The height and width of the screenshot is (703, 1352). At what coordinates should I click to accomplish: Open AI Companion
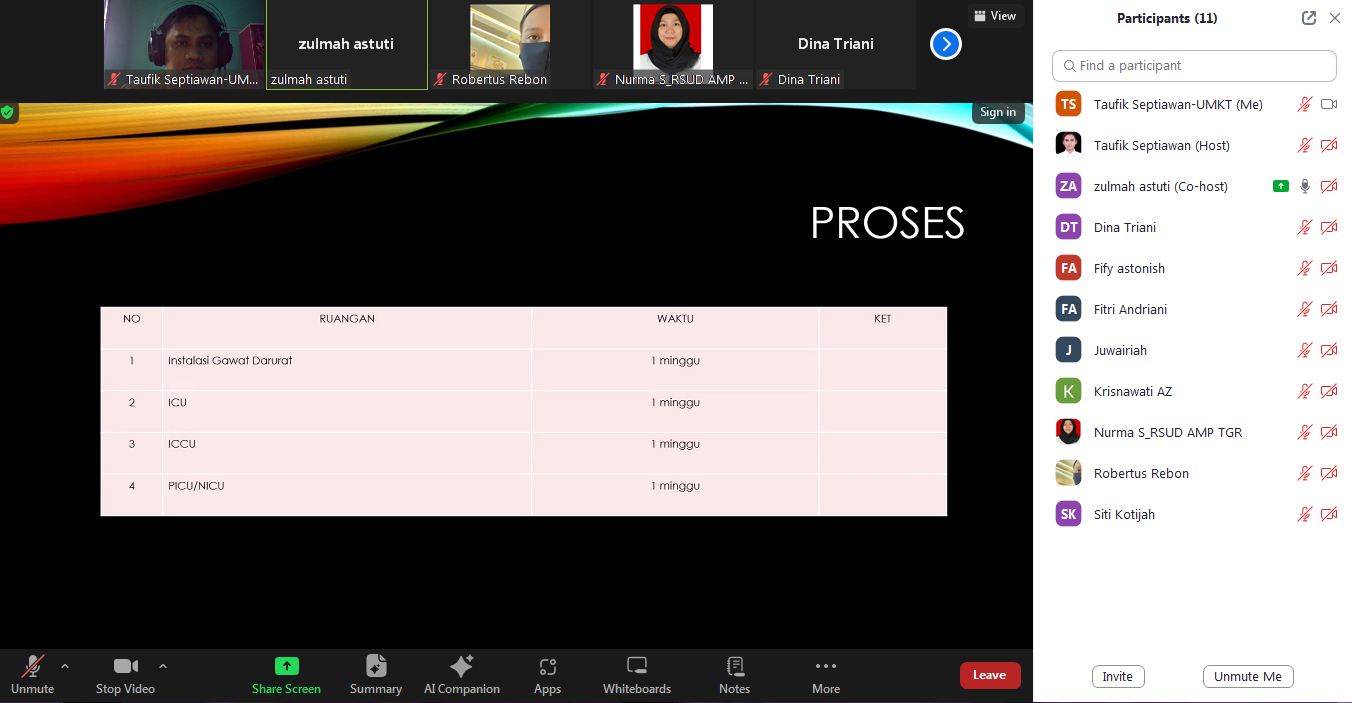[461, 675]
